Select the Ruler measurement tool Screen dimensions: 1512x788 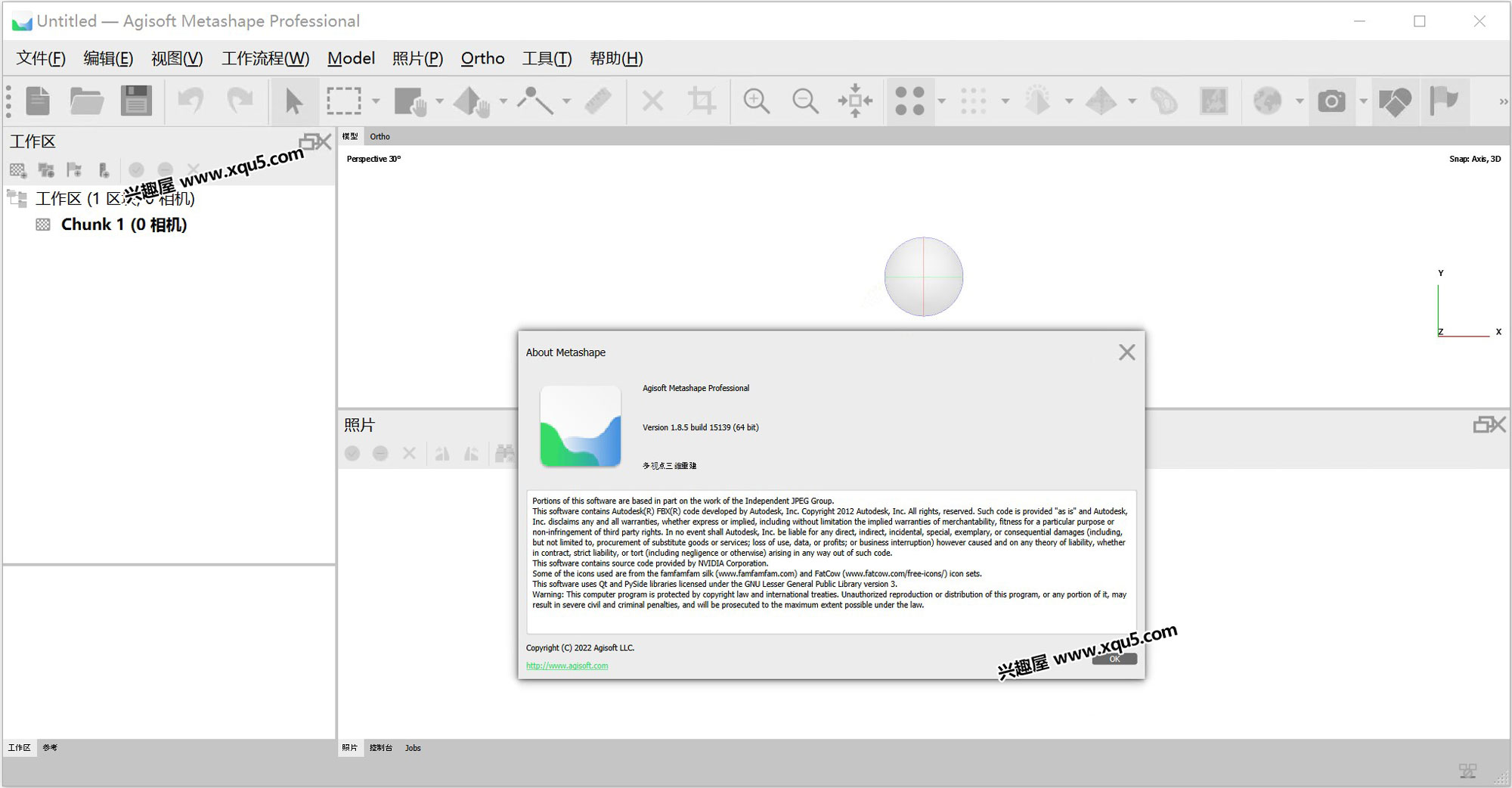598,101
